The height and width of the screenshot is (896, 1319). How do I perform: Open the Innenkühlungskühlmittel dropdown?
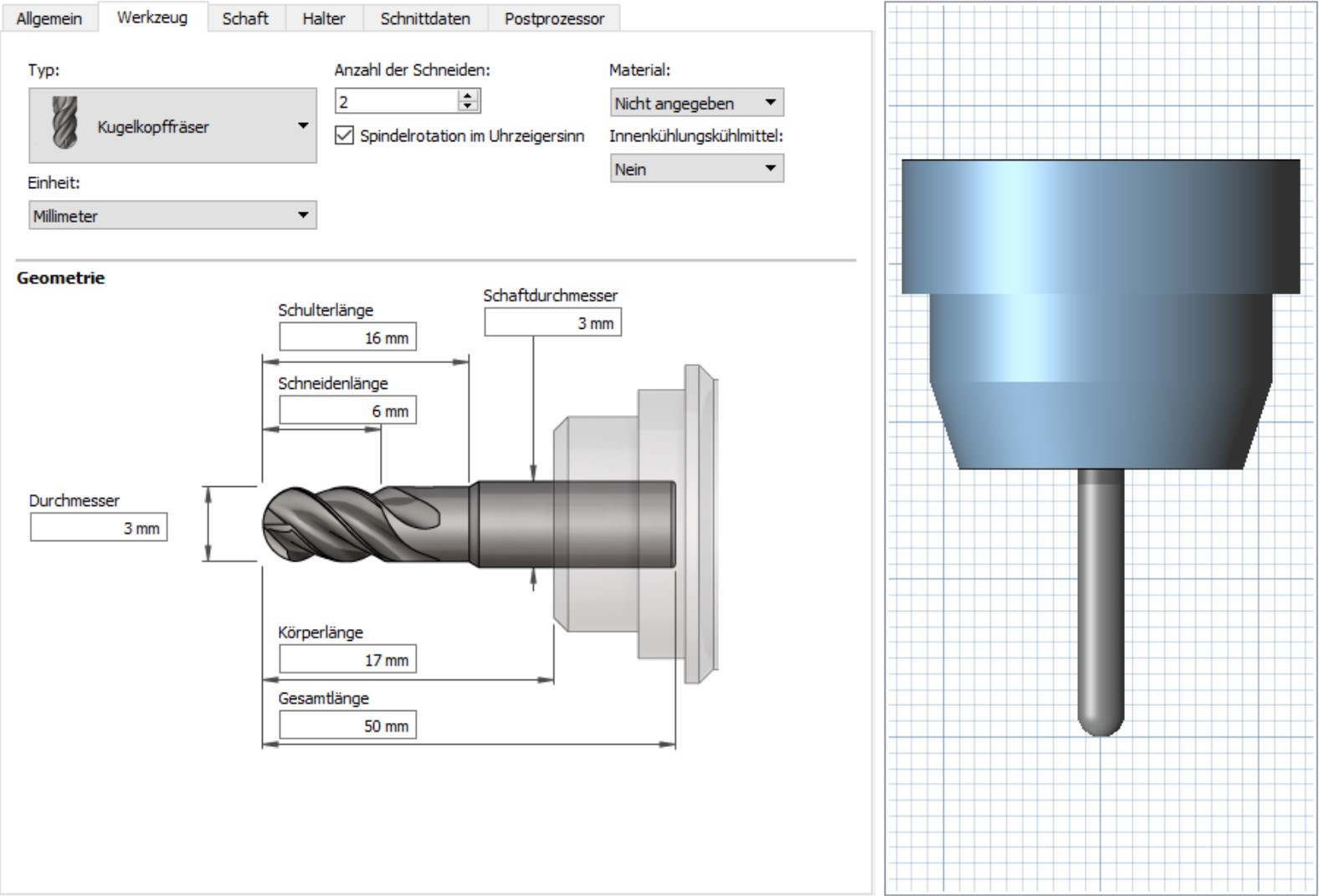point(696,169)
